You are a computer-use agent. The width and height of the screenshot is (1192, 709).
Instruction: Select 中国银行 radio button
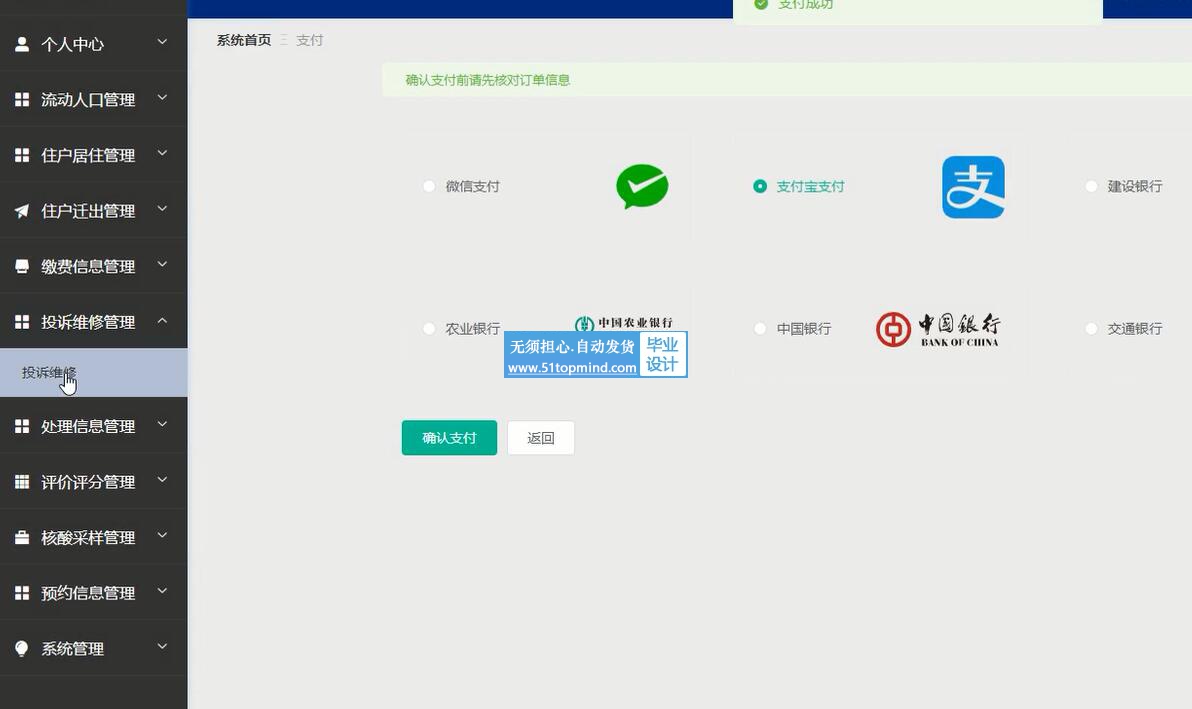[x=759, y=328]
